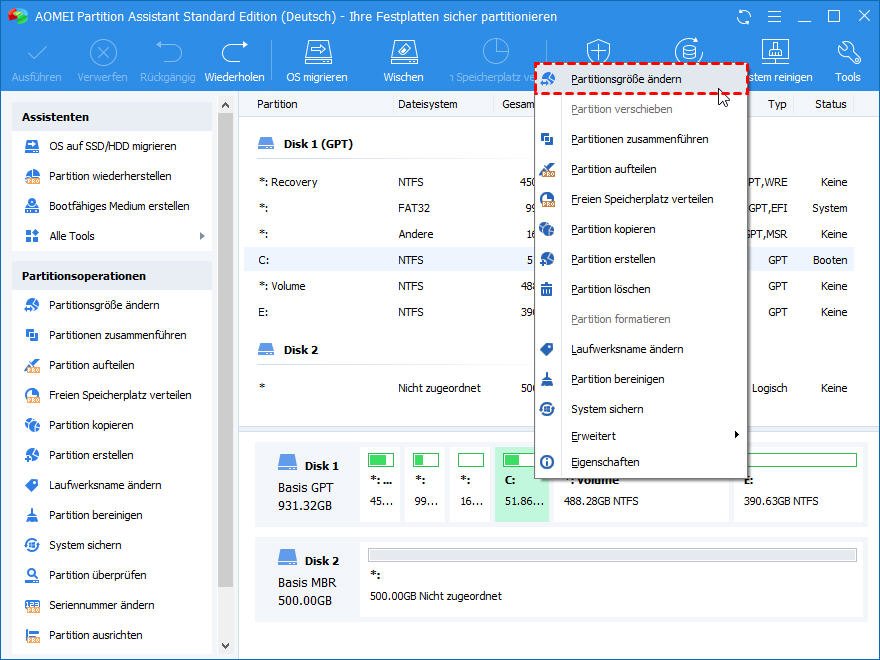880x660 pixels.
Task: Open Eigenschaften from context menu
Action: point(640,462)
